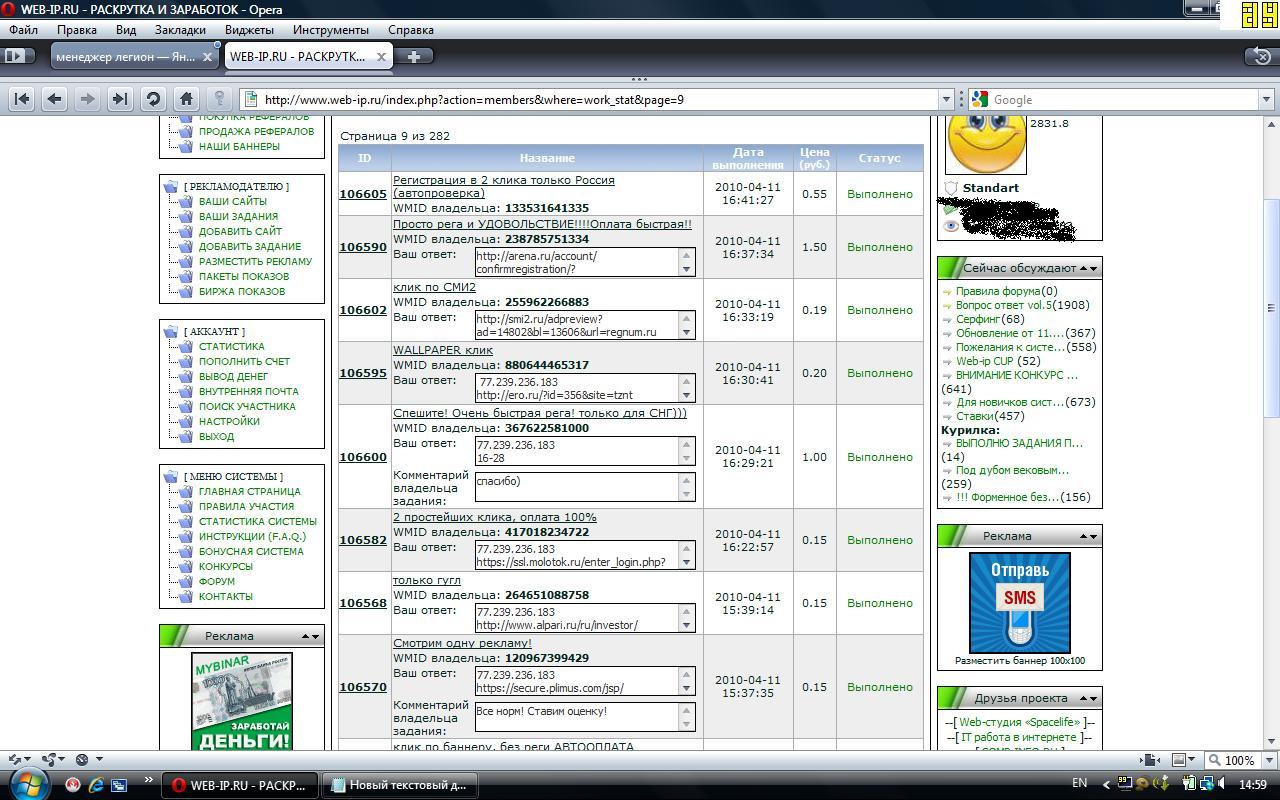Go to Home page with house icon
Image resolution: width=1280 pixels, height=800 pixels.
(x=186, y=99)
